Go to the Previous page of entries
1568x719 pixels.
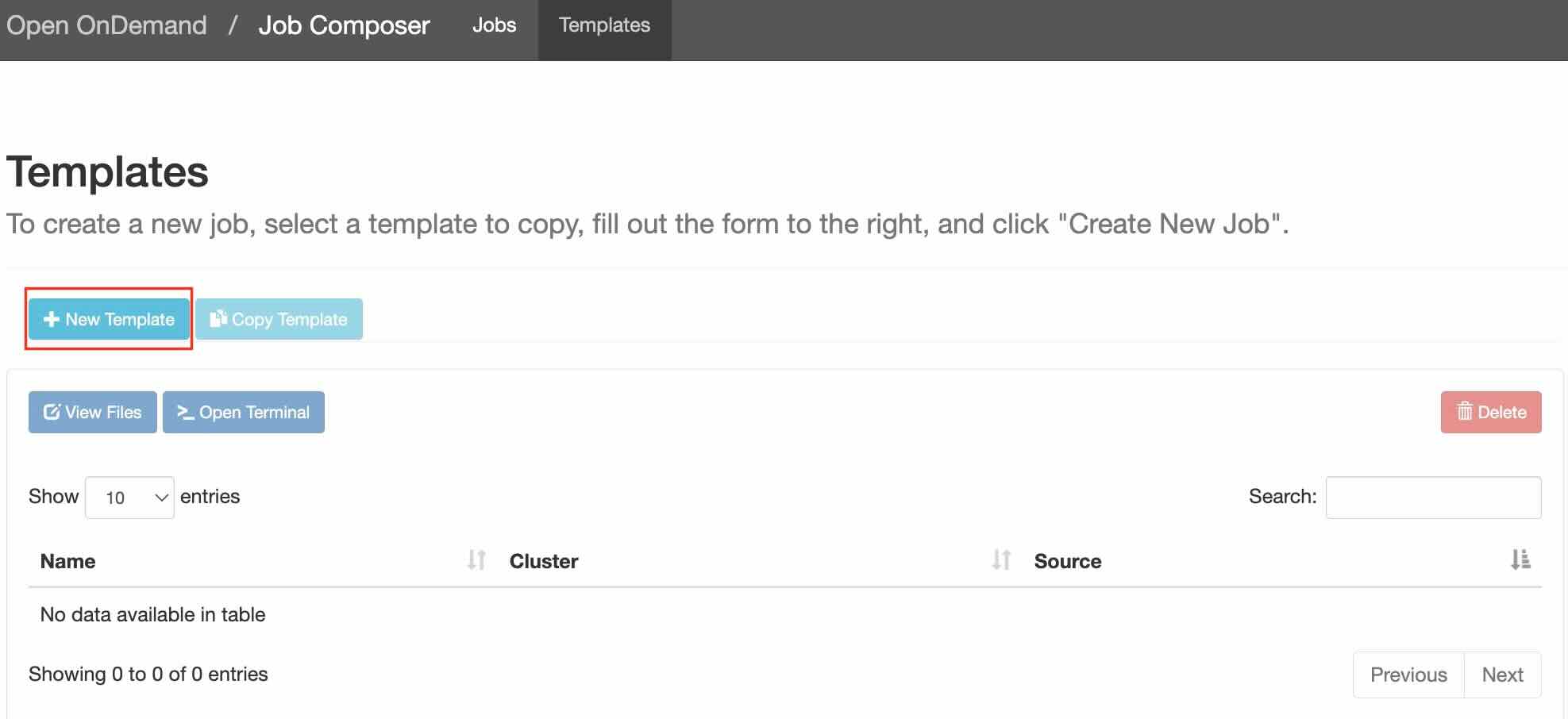1408,675
